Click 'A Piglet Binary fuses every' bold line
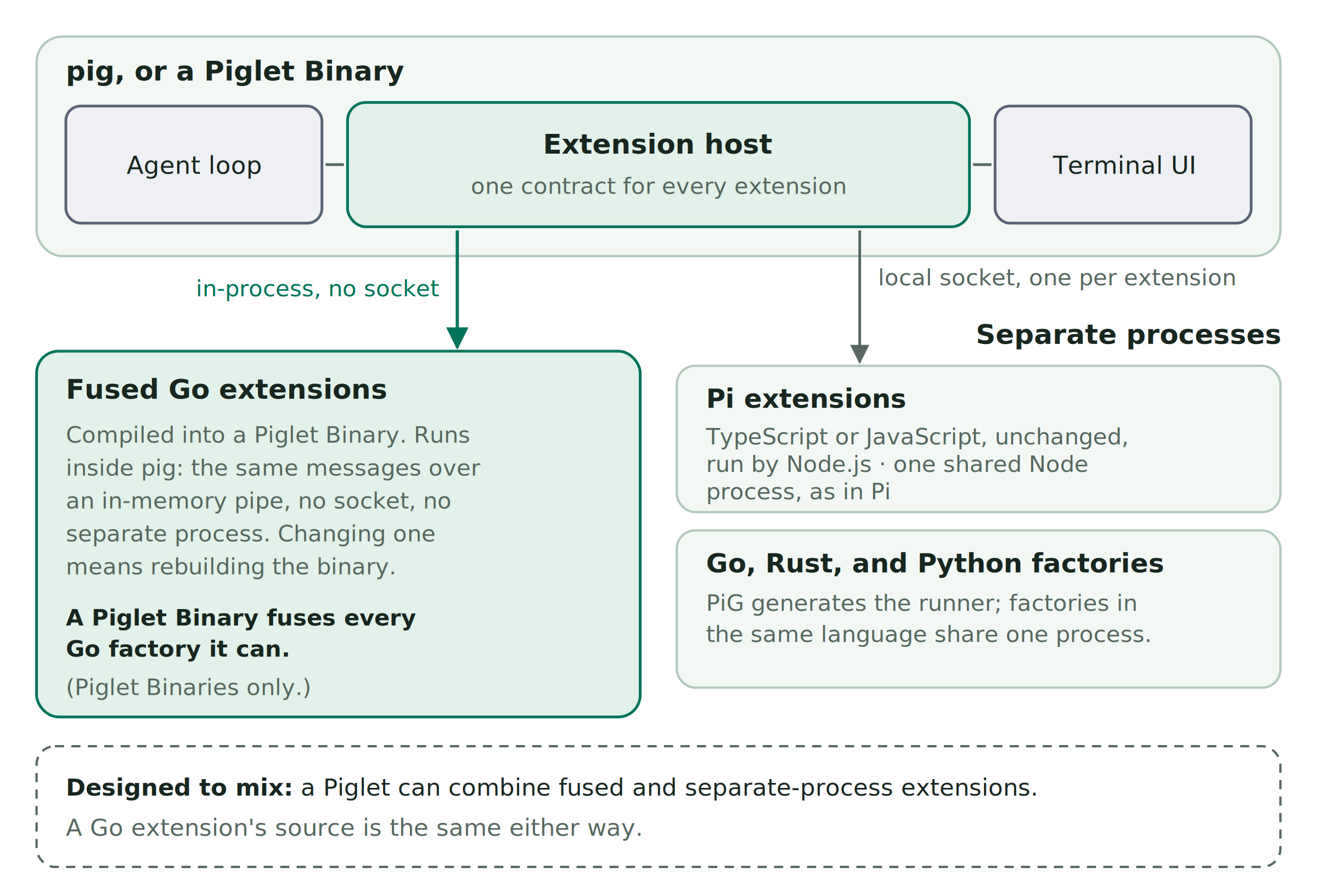Viewport: 1317px width, 896px height. [x=241, y=618]
